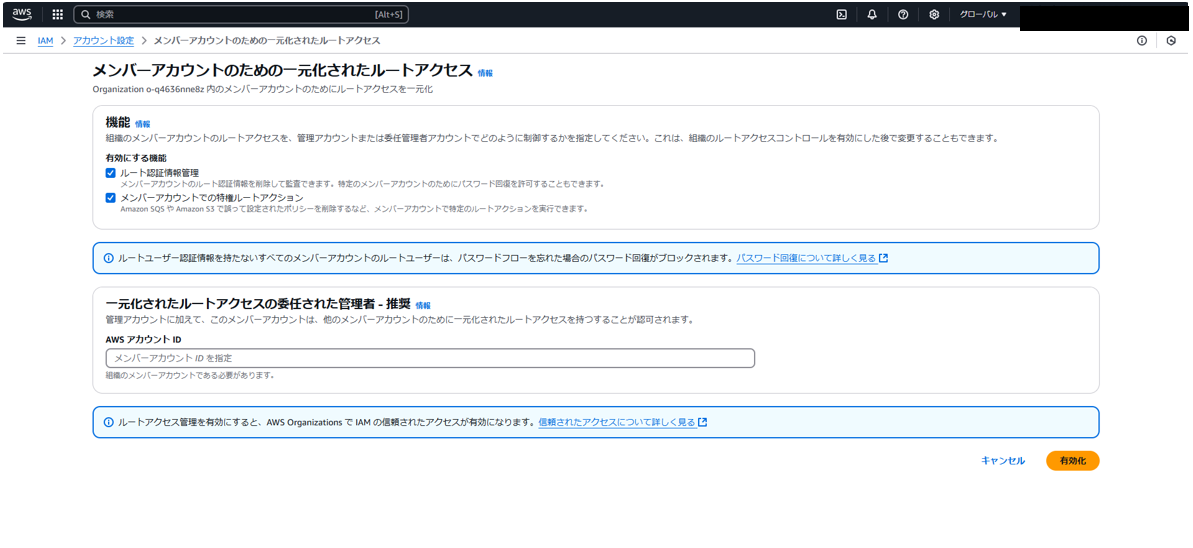Open パスワード回復について詳しく見る link
Viewport: 1193px width, 548px height.
[x=806, y=258]
